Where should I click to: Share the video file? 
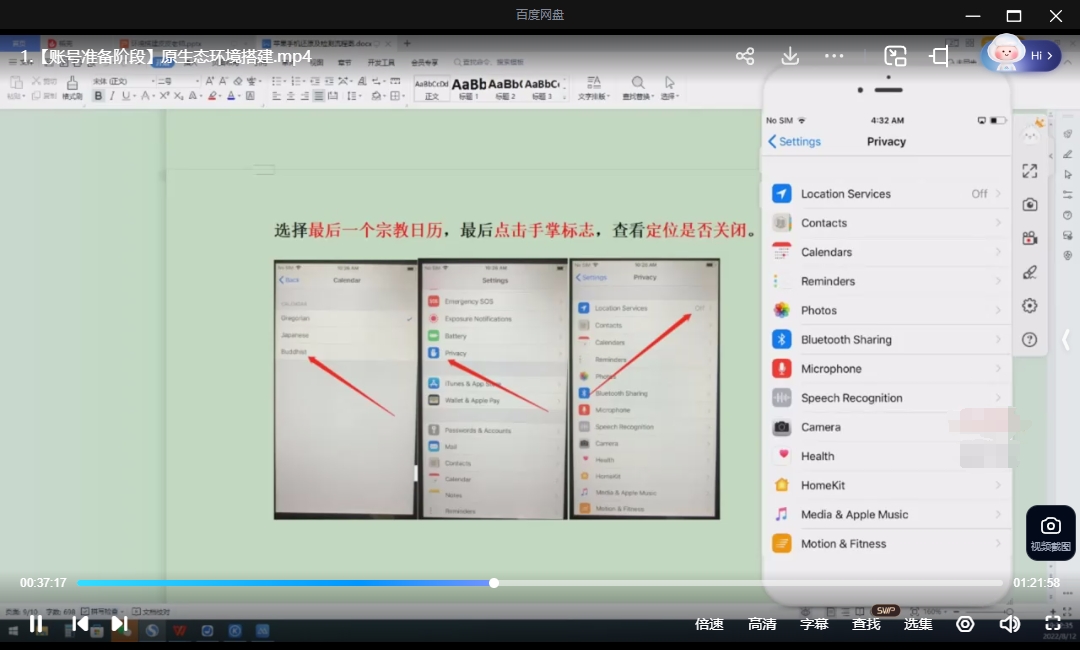[745, 56]
